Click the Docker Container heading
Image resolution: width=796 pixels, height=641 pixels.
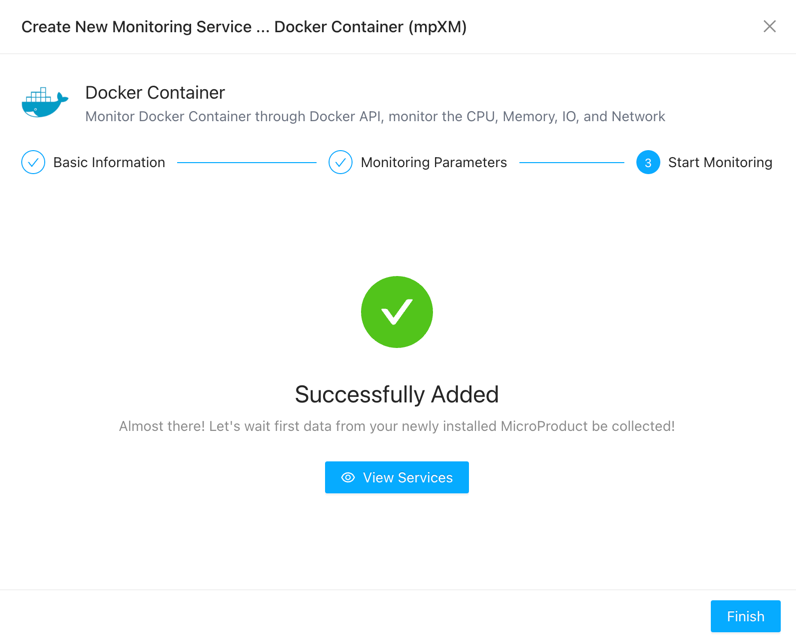[155, 93]
